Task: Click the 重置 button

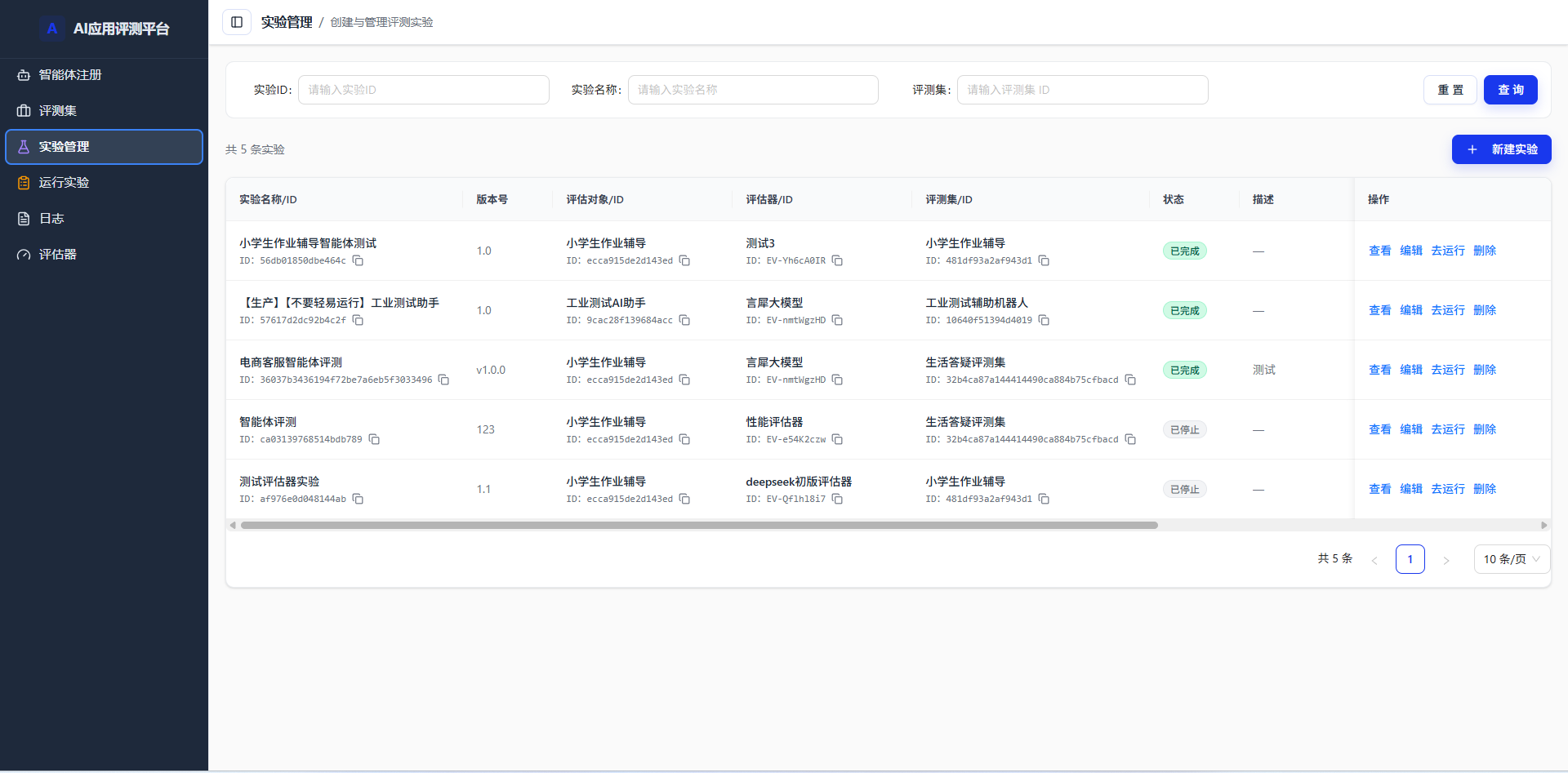Action: coord(1450,90)
